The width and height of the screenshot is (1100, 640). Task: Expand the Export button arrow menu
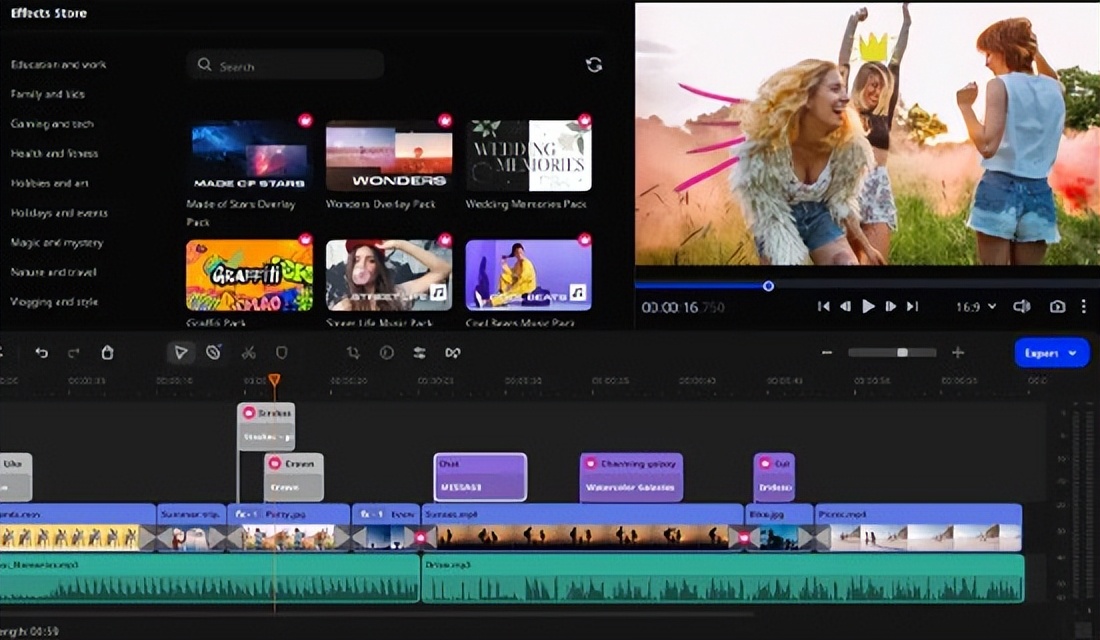[x=1073, y=353]
